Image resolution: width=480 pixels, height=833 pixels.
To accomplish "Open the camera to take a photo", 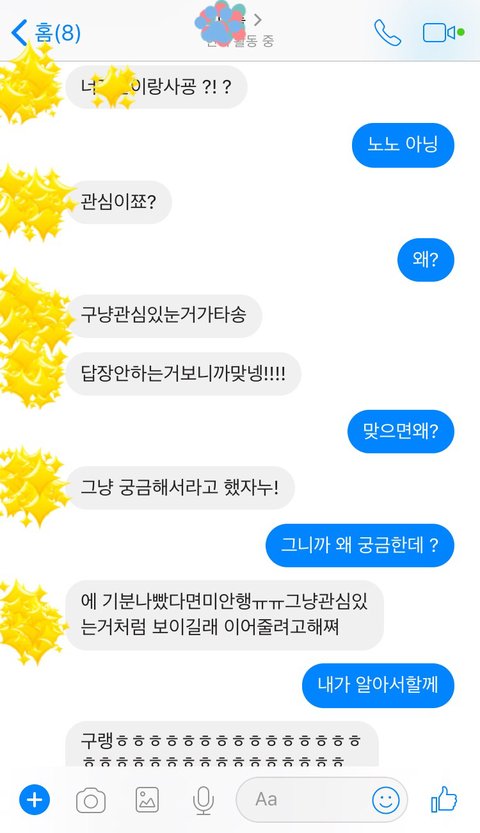I will (x=91, y=800).
